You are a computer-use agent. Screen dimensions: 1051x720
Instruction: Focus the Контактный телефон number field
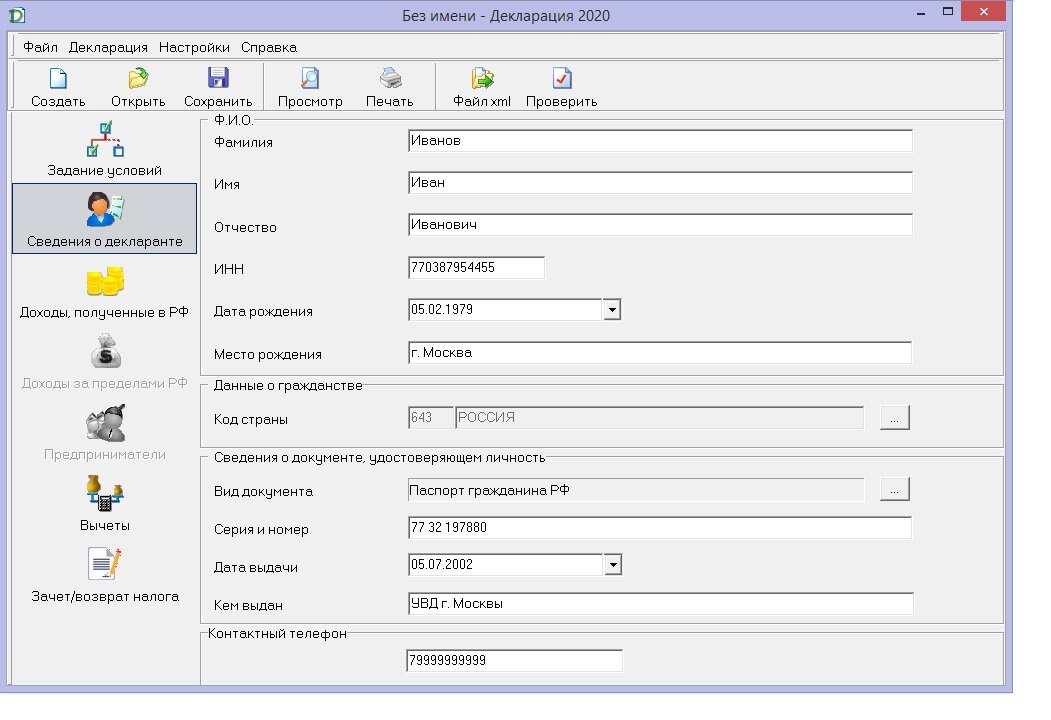(x=514, y=660)
